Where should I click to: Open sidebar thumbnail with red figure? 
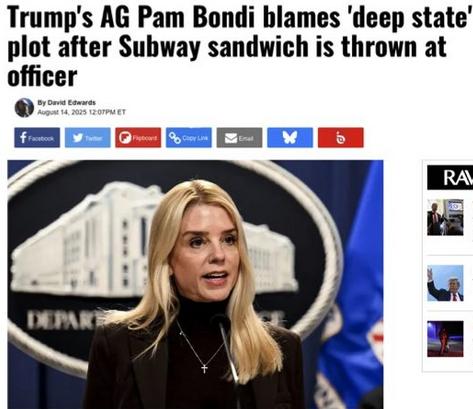[x=445, y=339]
